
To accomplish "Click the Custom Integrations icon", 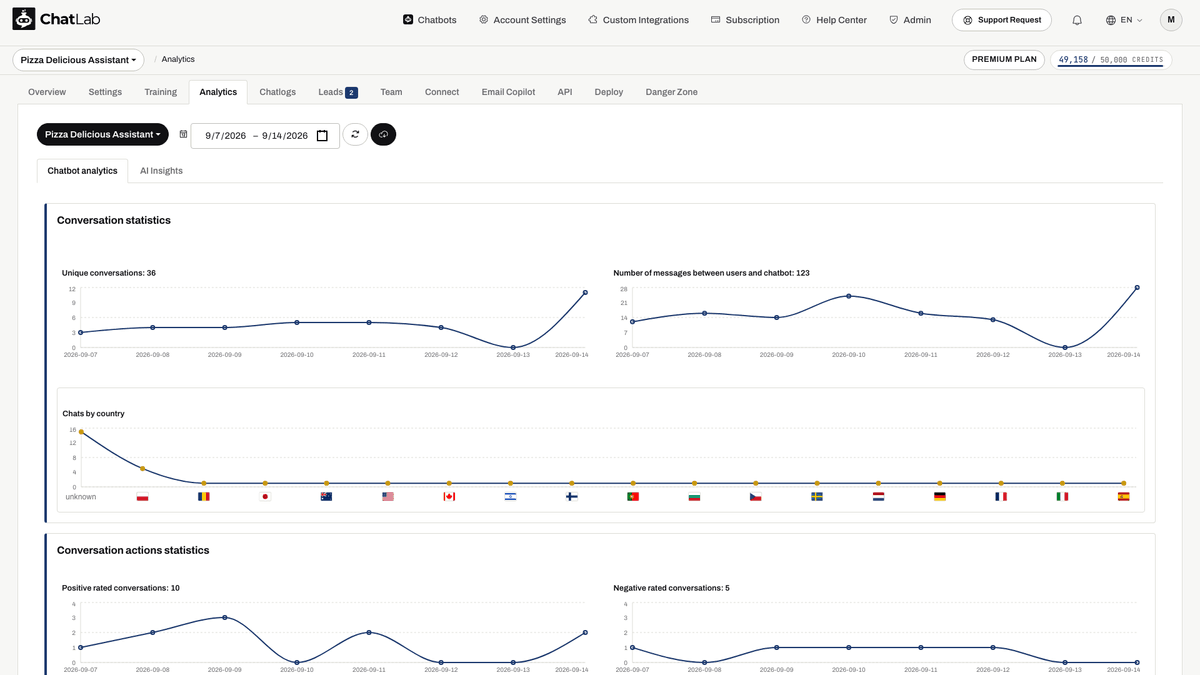I will tap(593, 20).
